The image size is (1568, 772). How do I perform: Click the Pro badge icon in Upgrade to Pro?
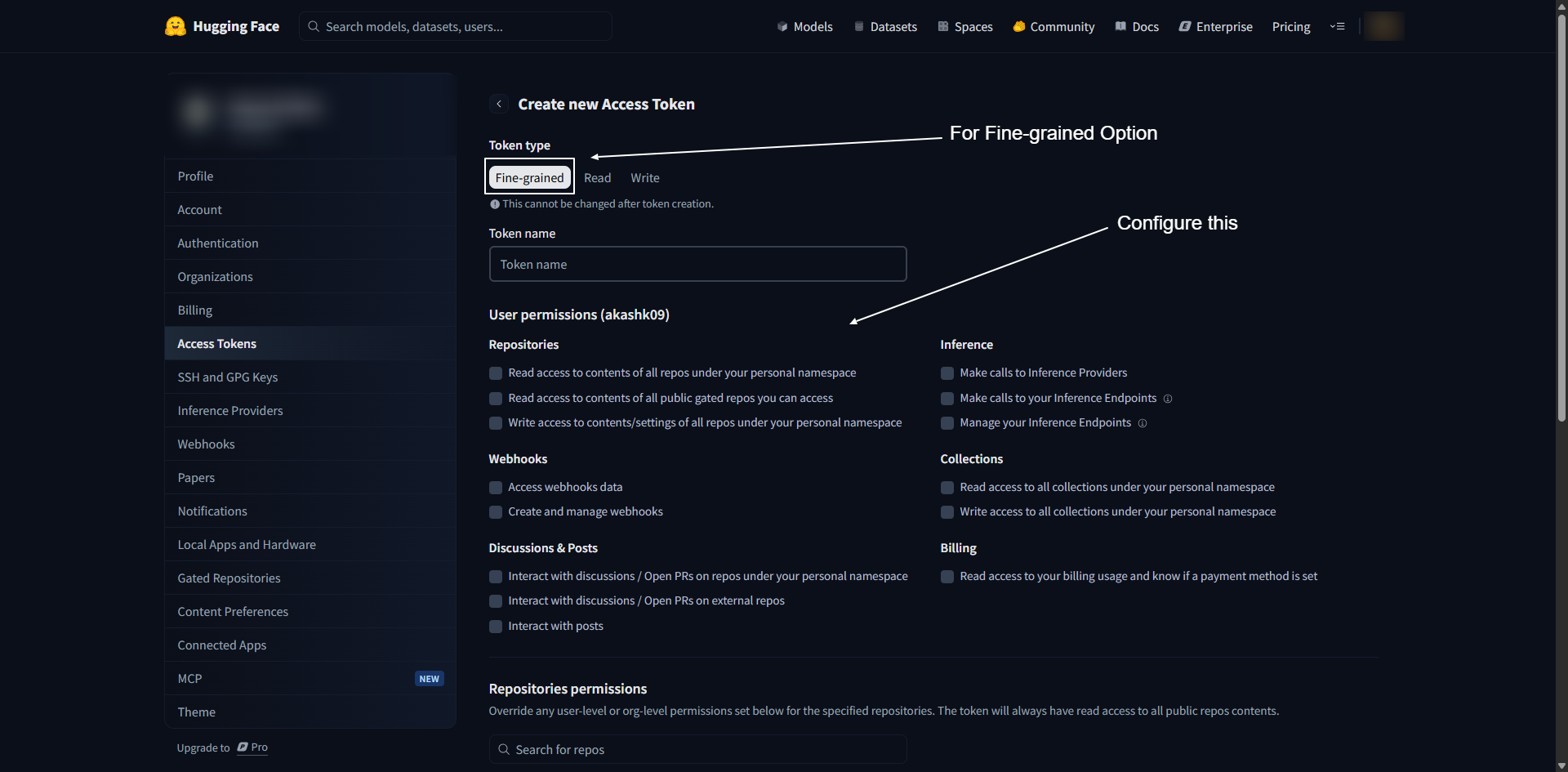(x=243, y=747)
